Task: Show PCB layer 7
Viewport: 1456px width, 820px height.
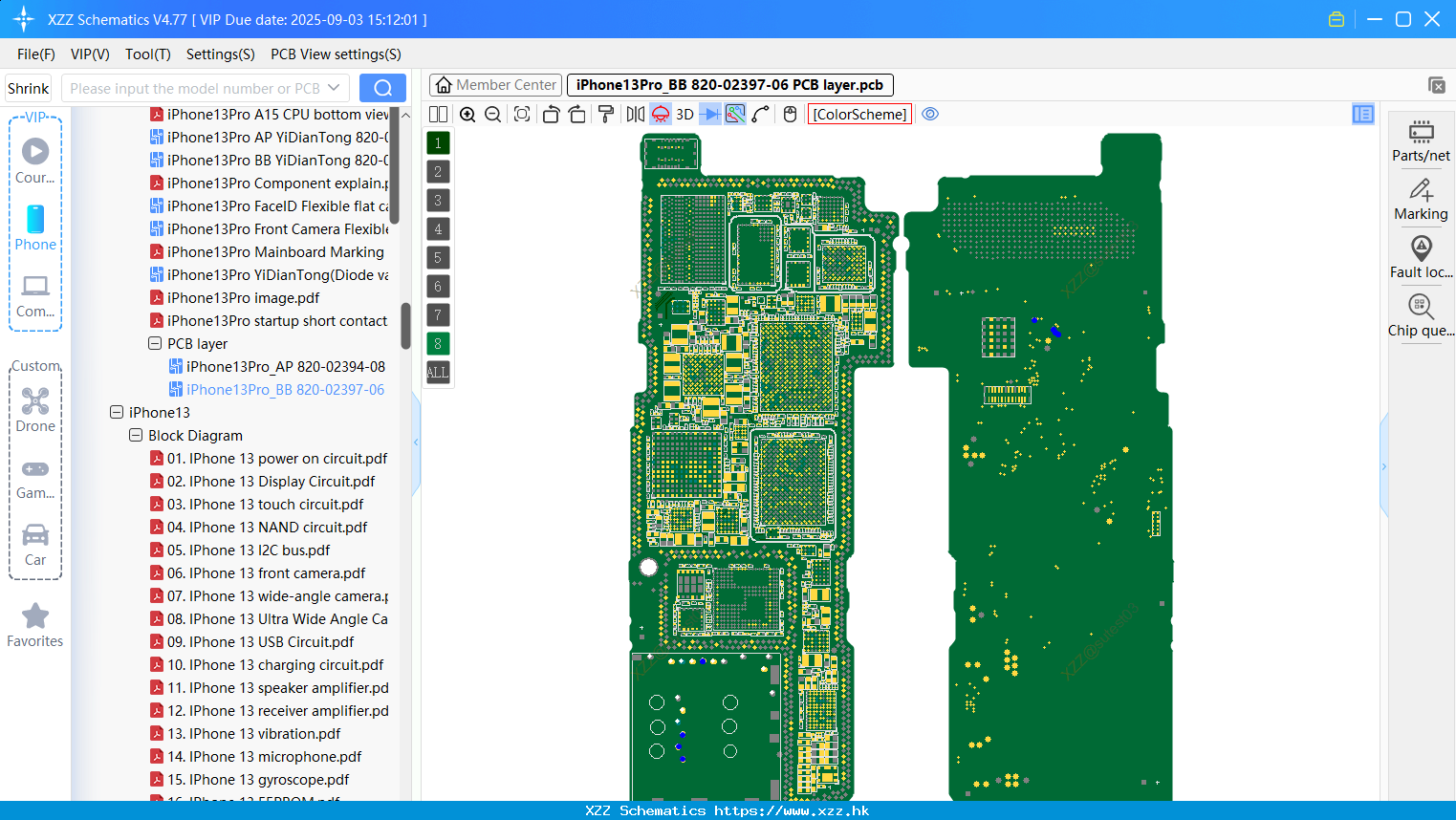Action: pos(438,314)
